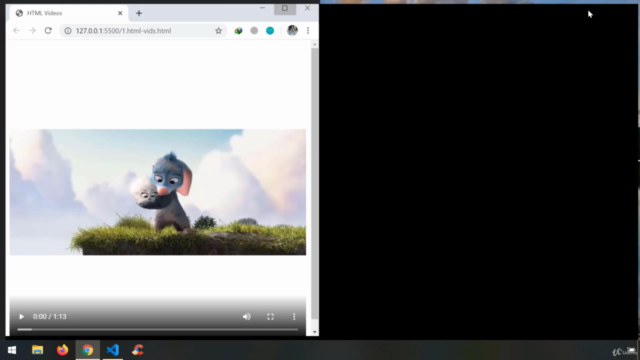
Task: Click the video time 0:00 / 1:13
Action: click(49, 317)
